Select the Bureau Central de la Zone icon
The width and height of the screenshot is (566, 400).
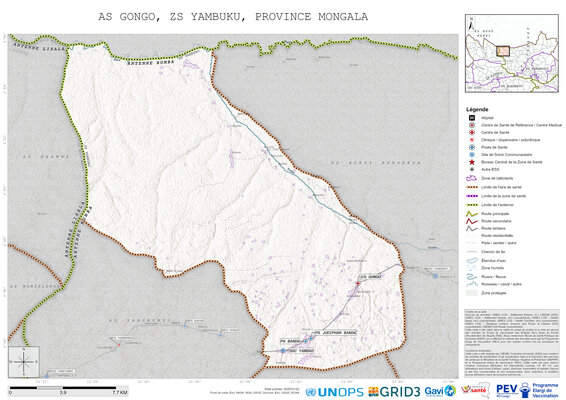471,162
